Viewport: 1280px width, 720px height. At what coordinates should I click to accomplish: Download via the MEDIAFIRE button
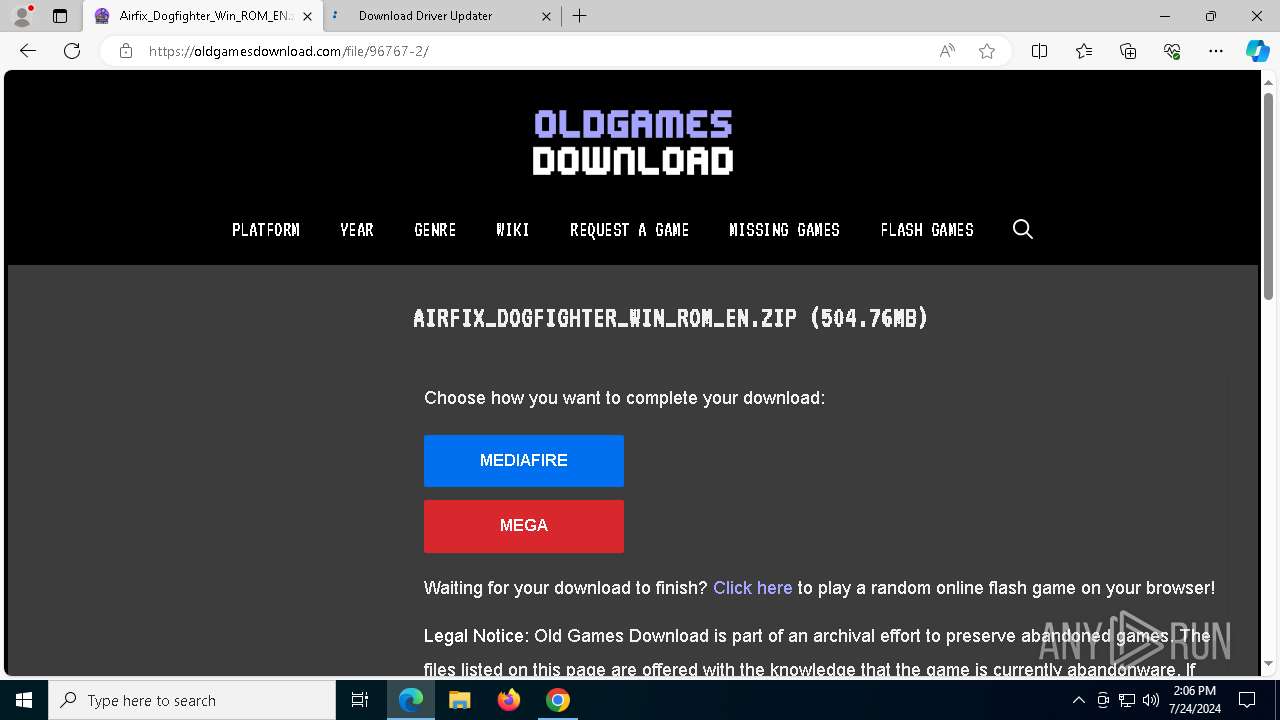tap(524, 461)
